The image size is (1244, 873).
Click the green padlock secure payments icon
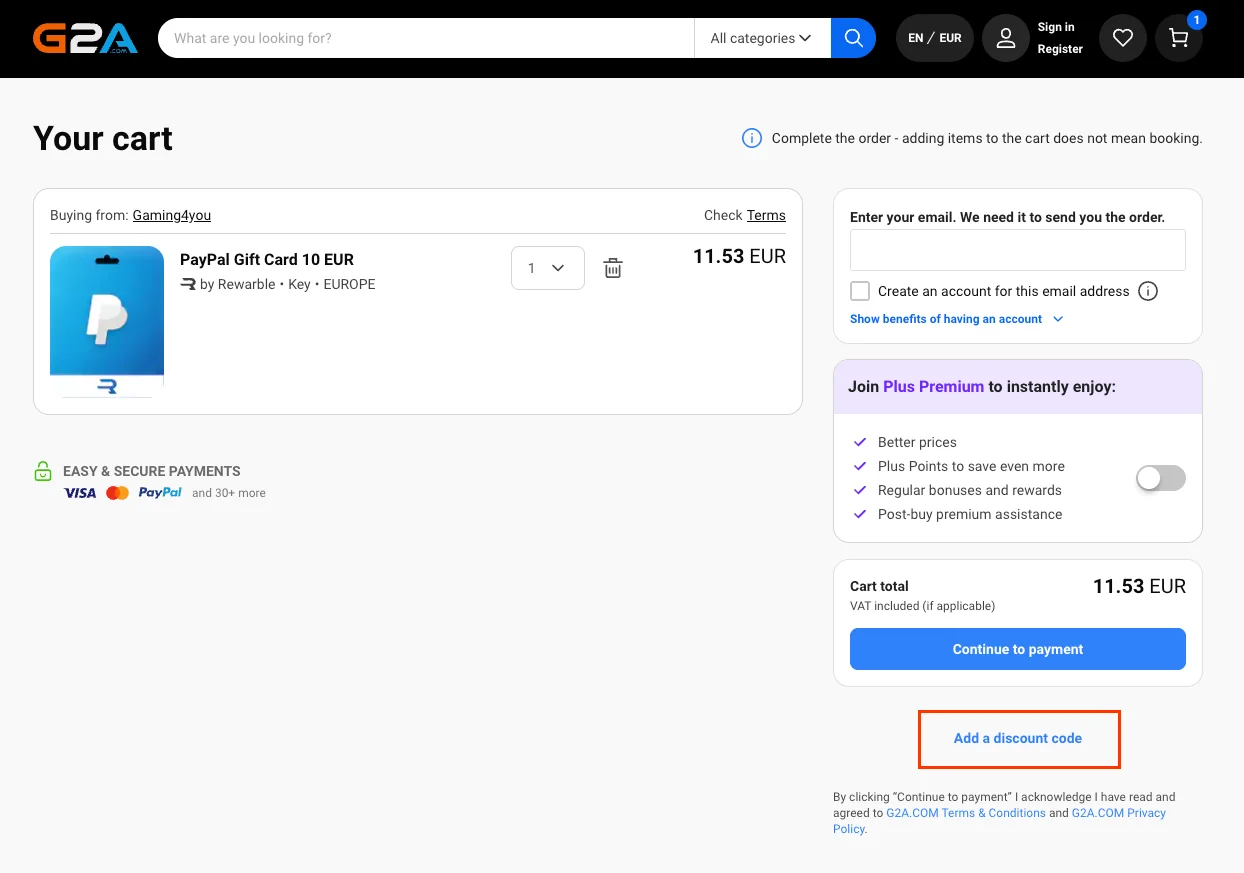pos(43,471)
